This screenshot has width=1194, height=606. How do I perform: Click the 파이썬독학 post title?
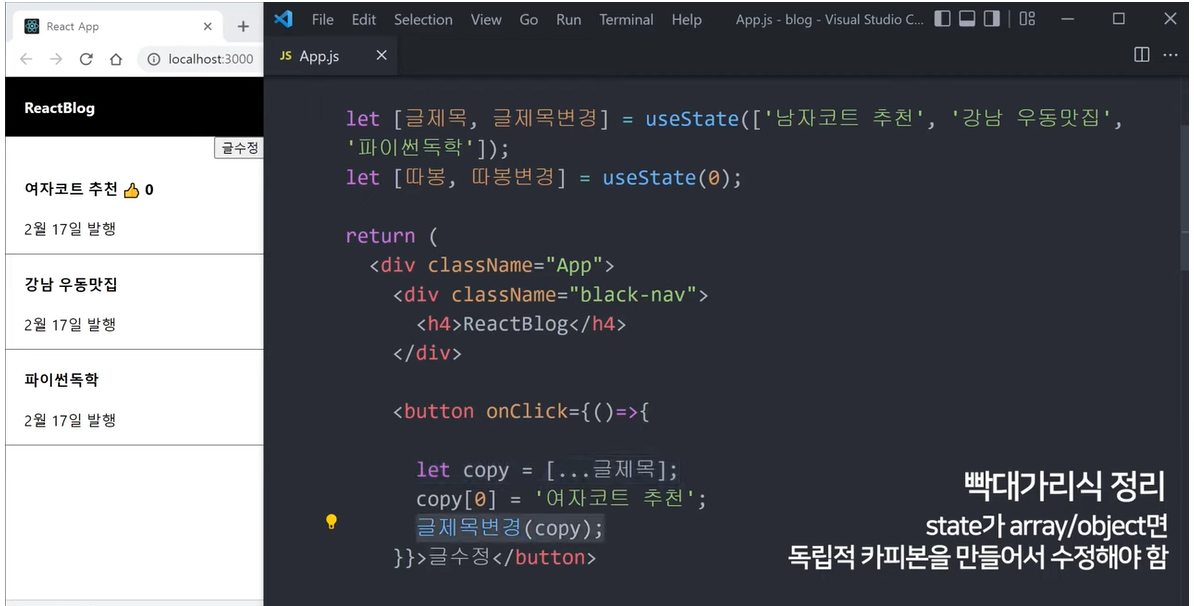[61, 380]
